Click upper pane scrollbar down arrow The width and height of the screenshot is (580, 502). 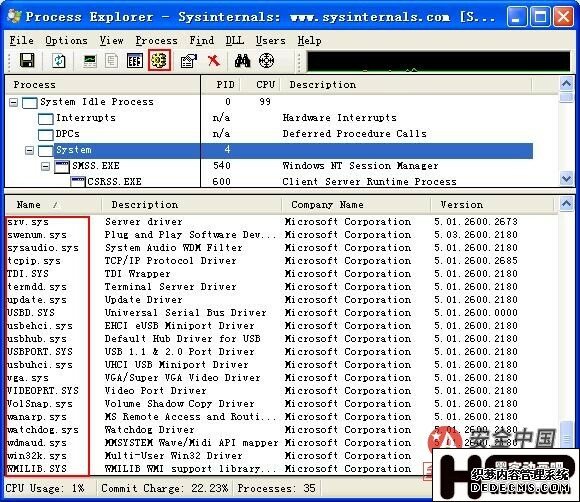point(566,179)
